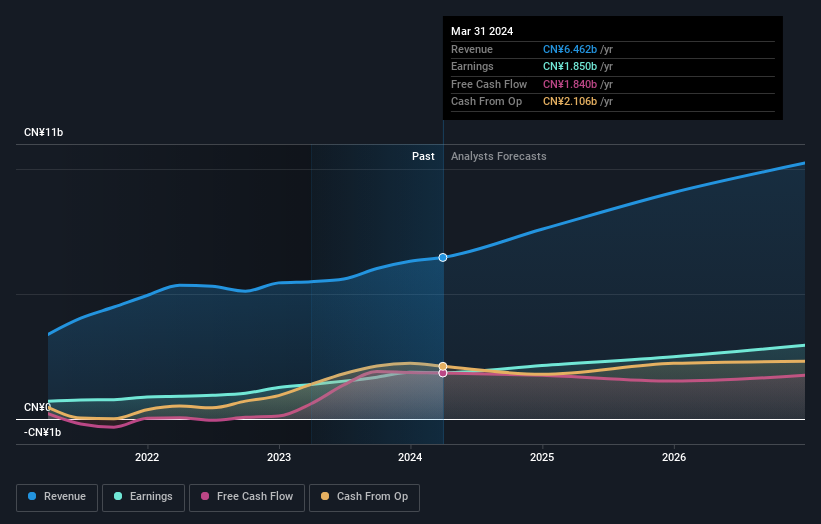Click the Analysts Forecasts label
The height and width of the screenshot is (524, 821).
pyautogui.click(x=498, y=156)
